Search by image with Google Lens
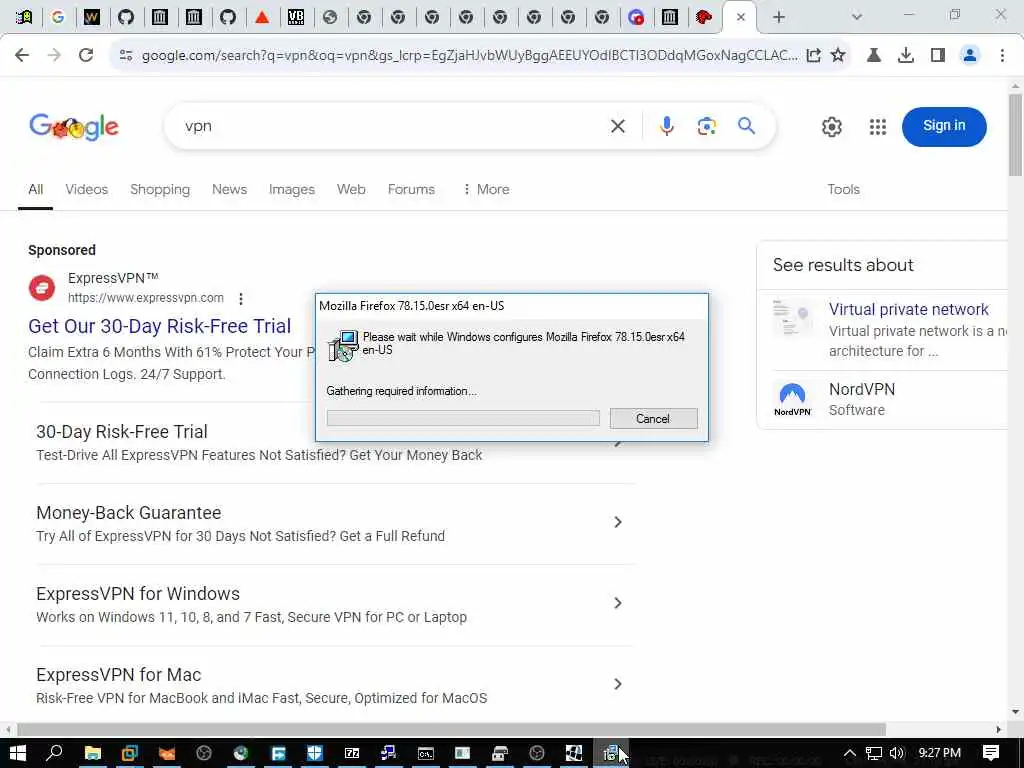The image size is (1024, 768). [x=706, y=126]
